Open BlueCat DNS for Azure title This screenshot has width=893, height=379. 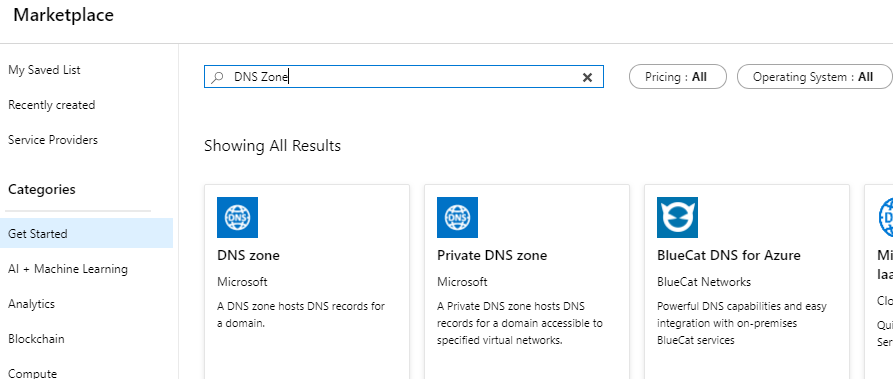pyautogui.click(x=728, y=255)
